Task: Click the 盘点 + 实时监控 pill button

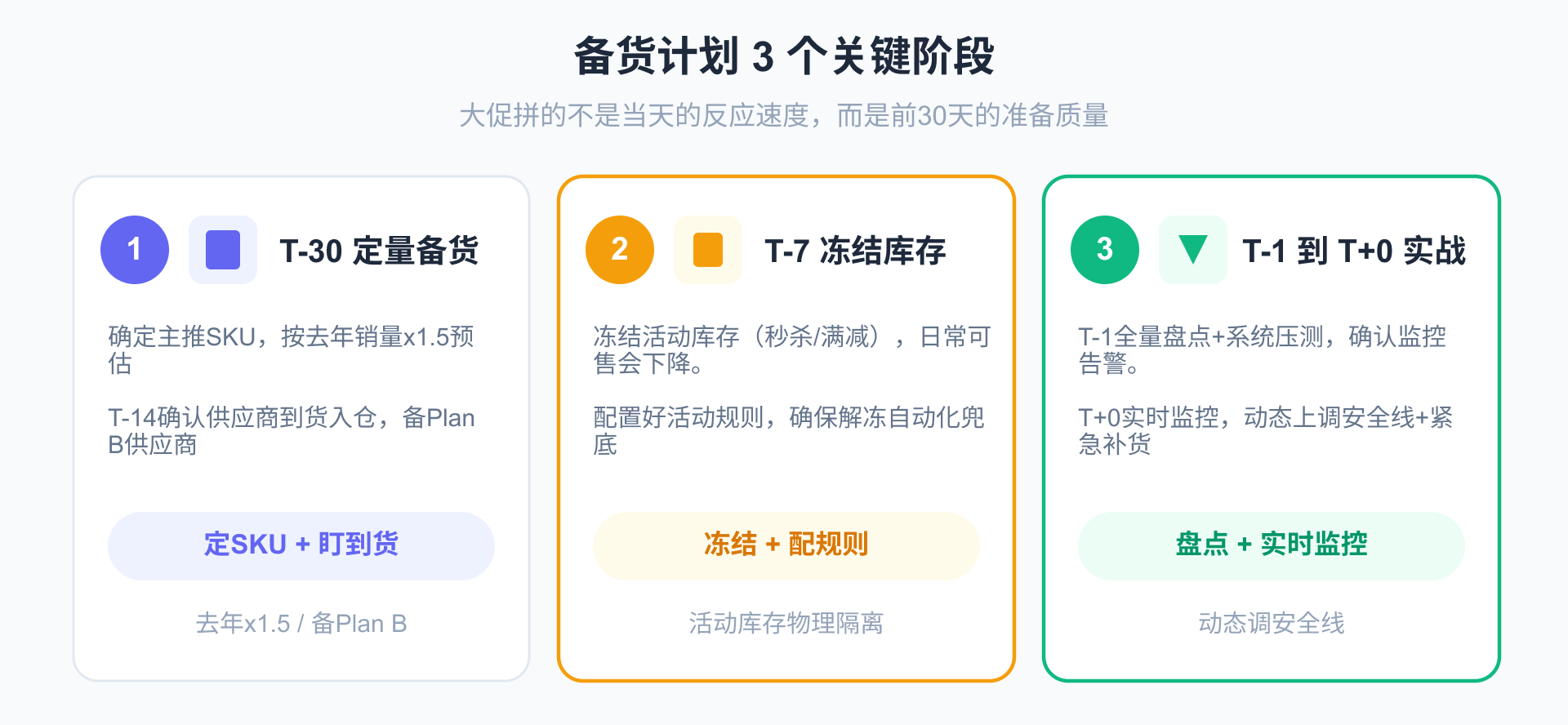Action: coord(1271,545)
